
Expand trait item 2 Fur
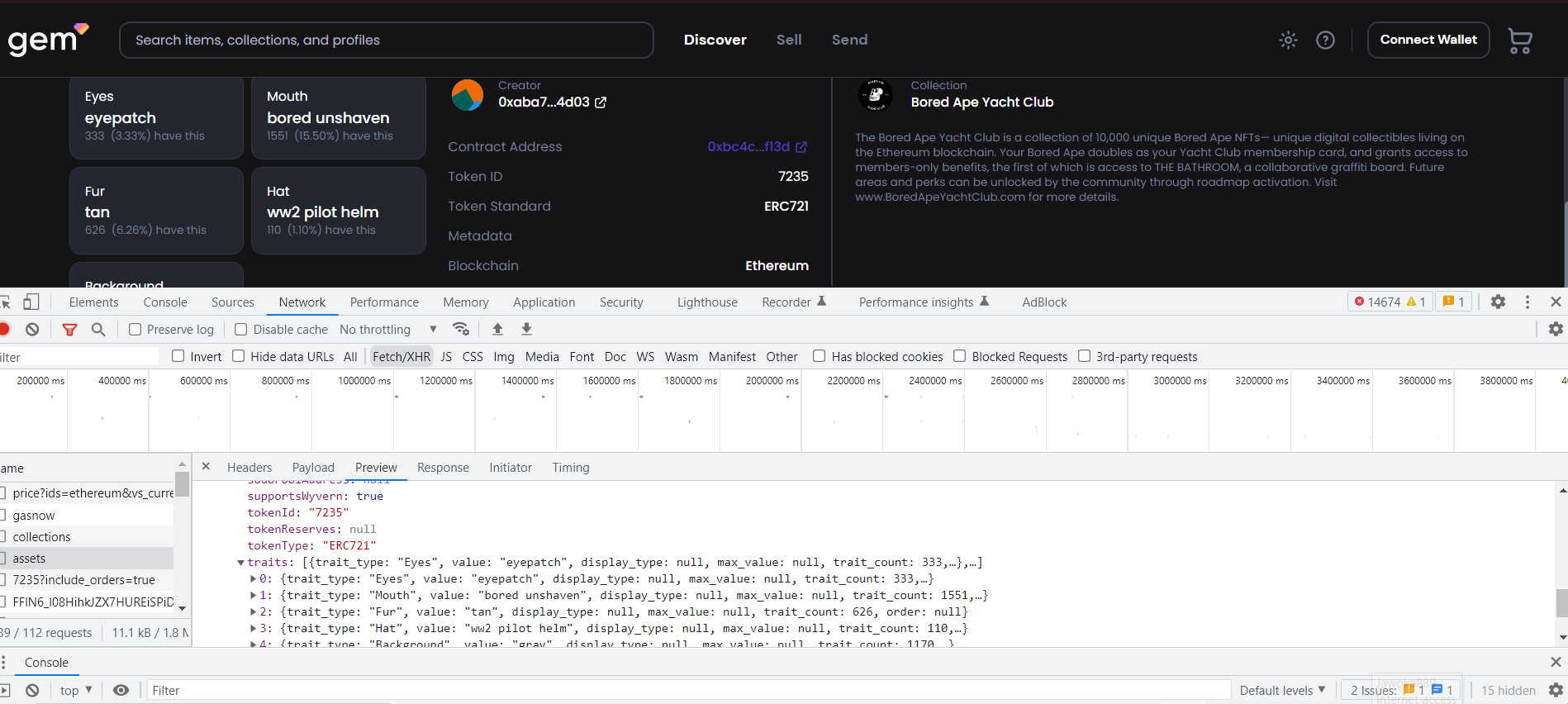[253, 612]
